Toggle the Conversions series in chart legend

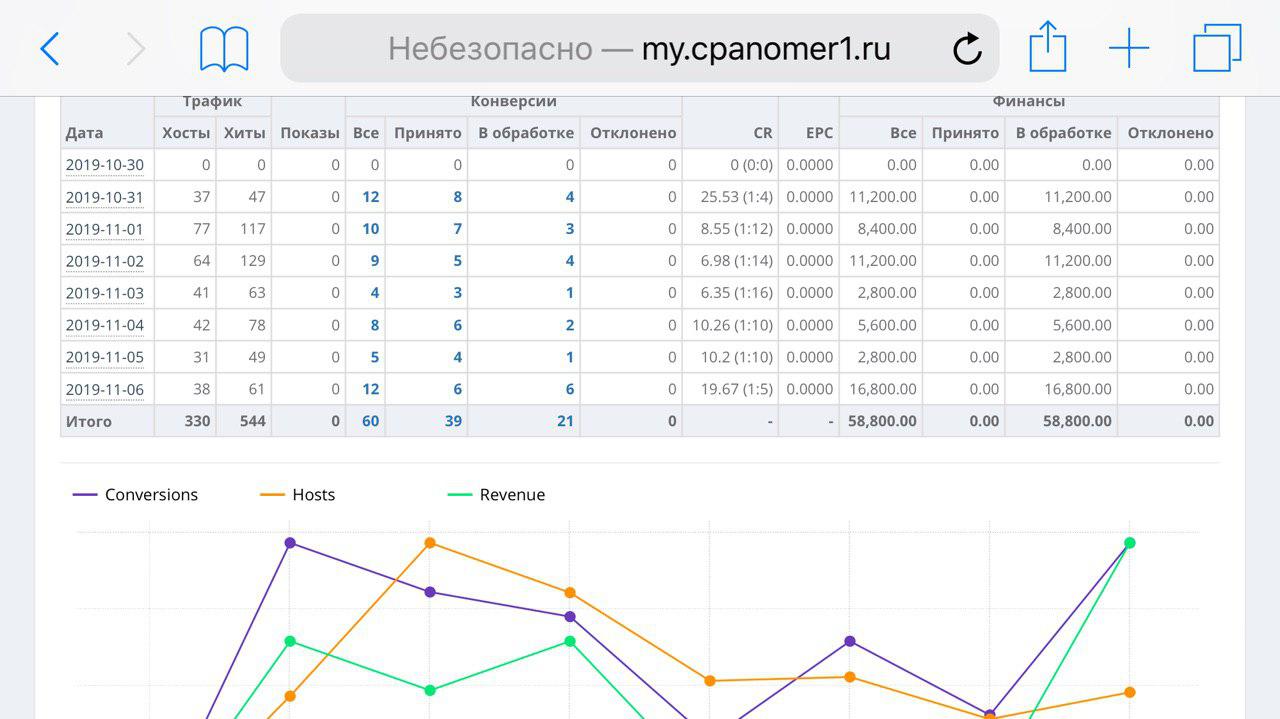point(136,495)
